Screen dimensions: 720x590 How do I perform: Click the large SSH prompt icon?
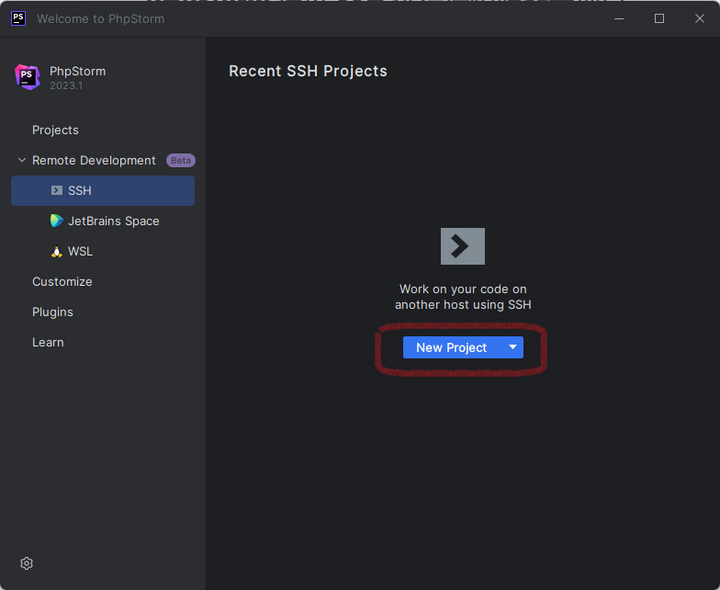coord(462,246)
